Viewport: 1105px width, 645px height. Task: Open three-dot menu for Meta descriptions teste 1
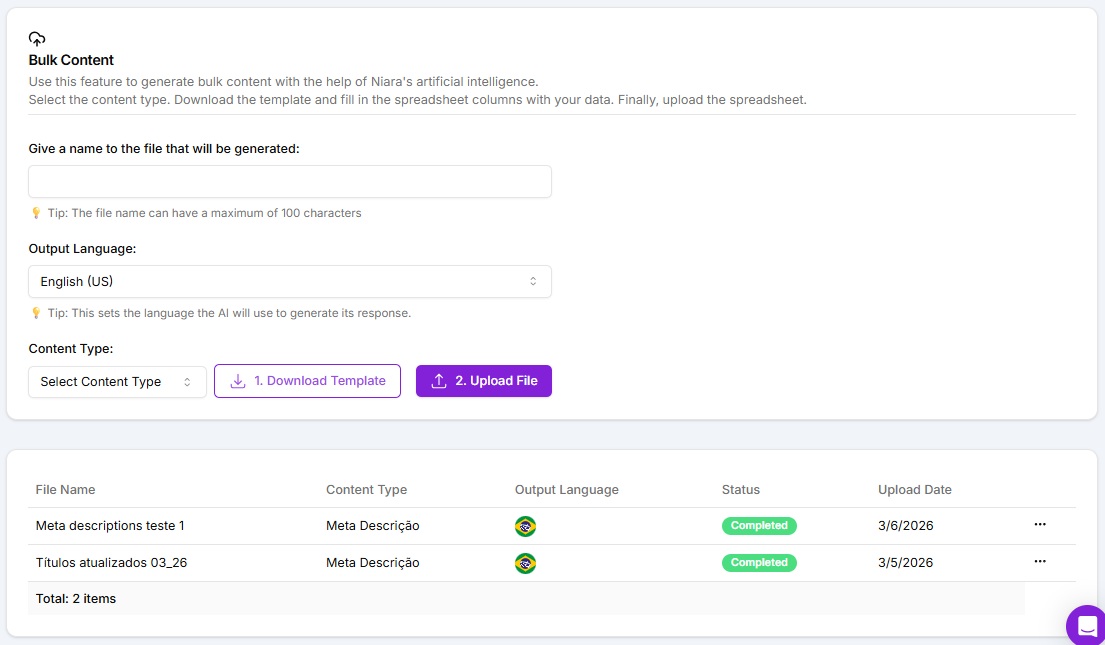(1040, 525)
